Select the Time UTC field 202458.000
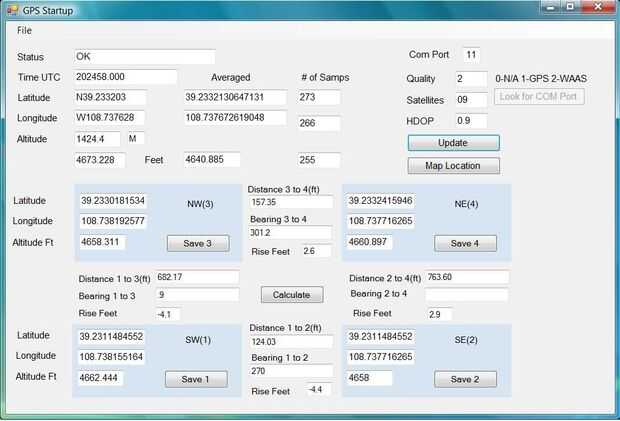620x421 pixels. [x=125, y=77]
